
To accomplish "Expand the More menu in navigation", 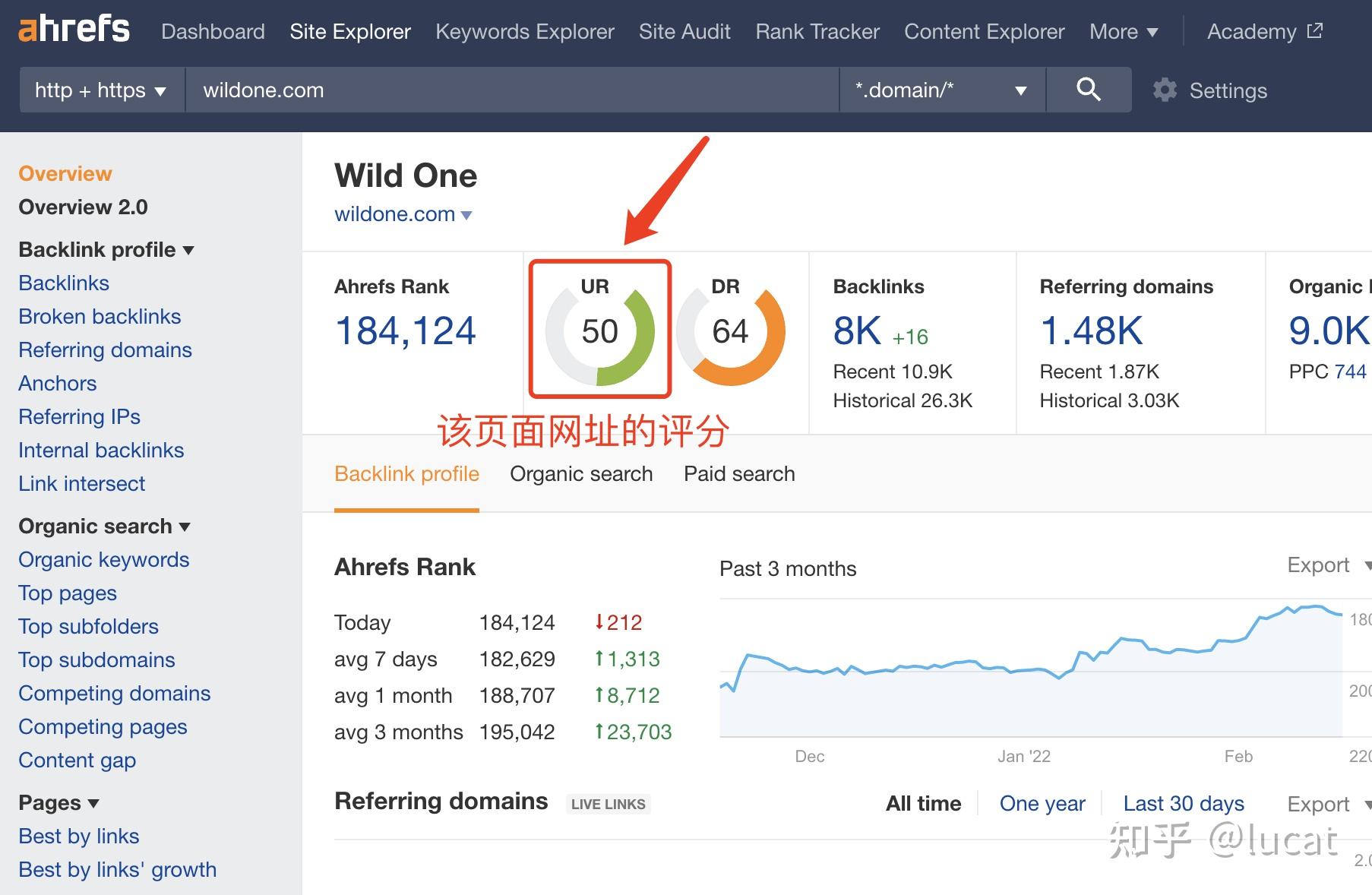I will 1124,31.
